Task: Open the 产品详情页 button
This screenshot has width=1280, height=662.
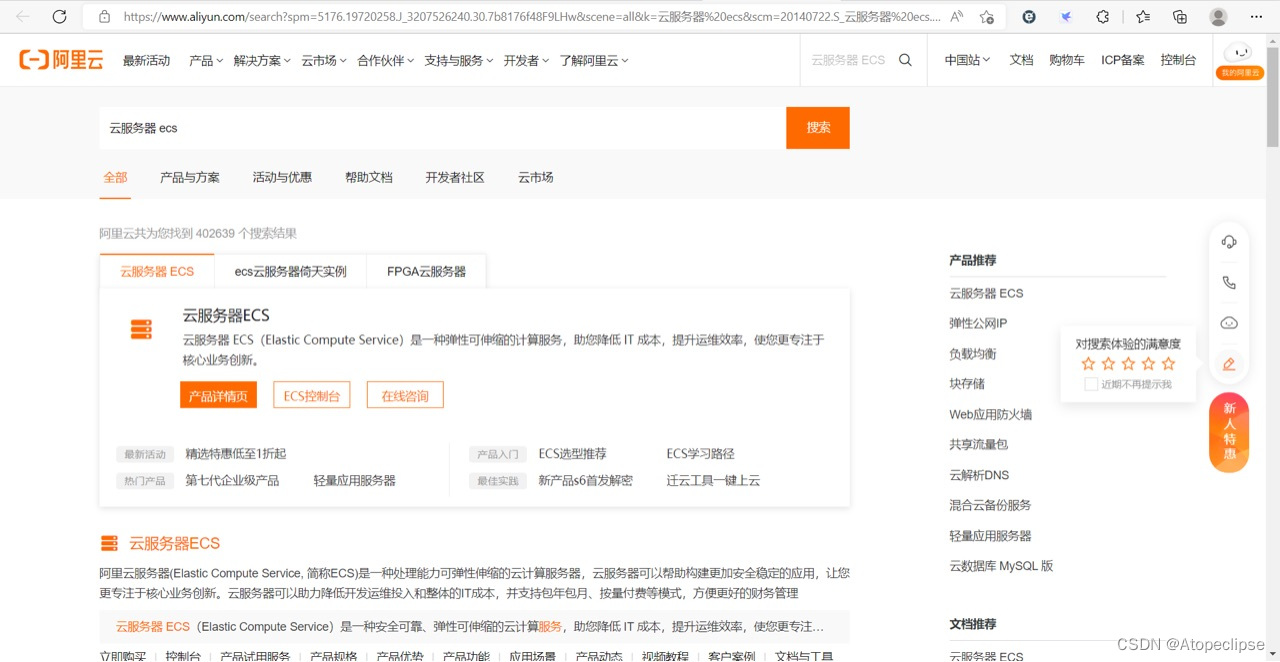Action: tap(218, 396)
